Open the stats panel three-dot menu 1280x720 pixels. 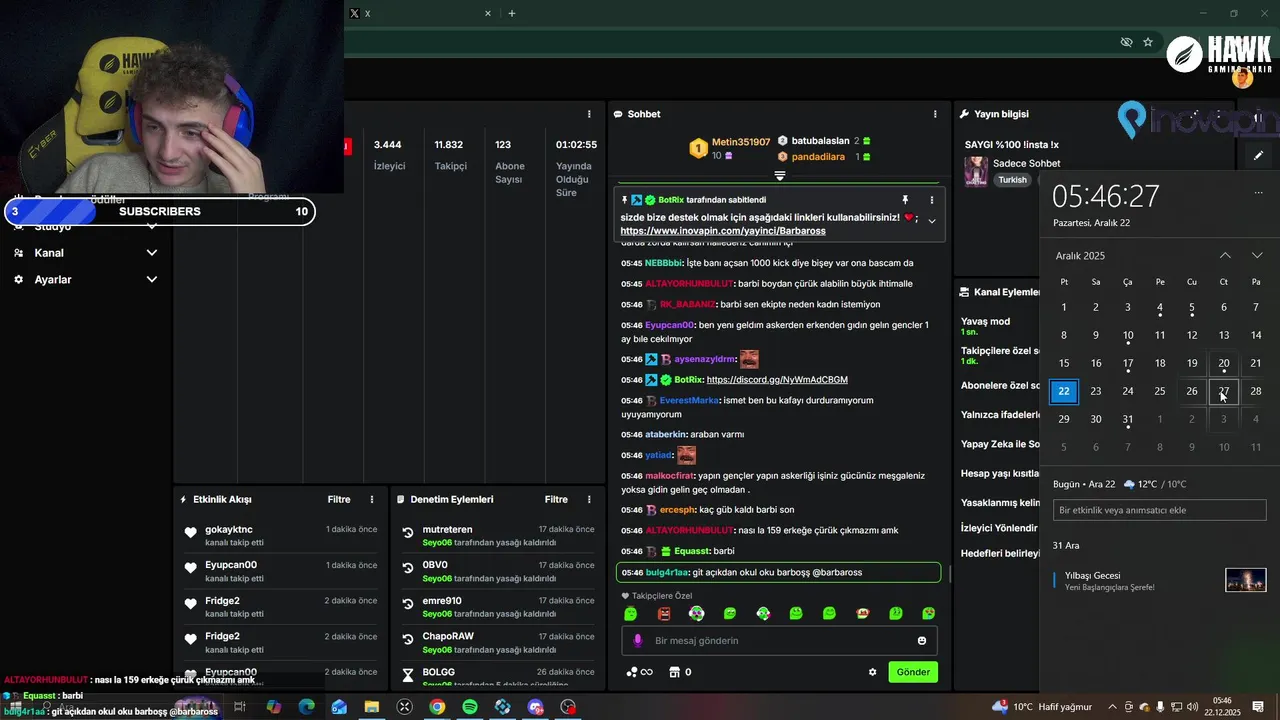(589, 114)
